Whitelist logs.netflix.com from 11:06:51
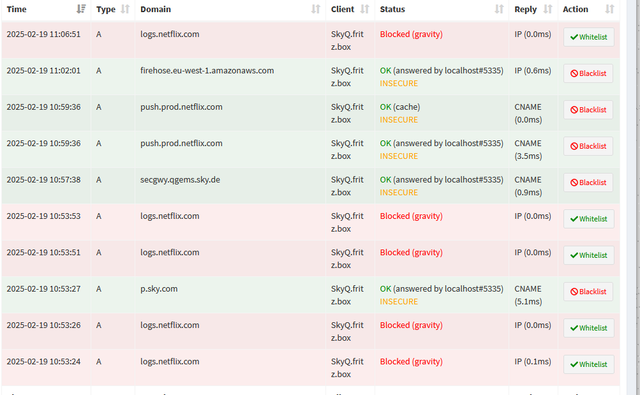 (x=589, y=37)
